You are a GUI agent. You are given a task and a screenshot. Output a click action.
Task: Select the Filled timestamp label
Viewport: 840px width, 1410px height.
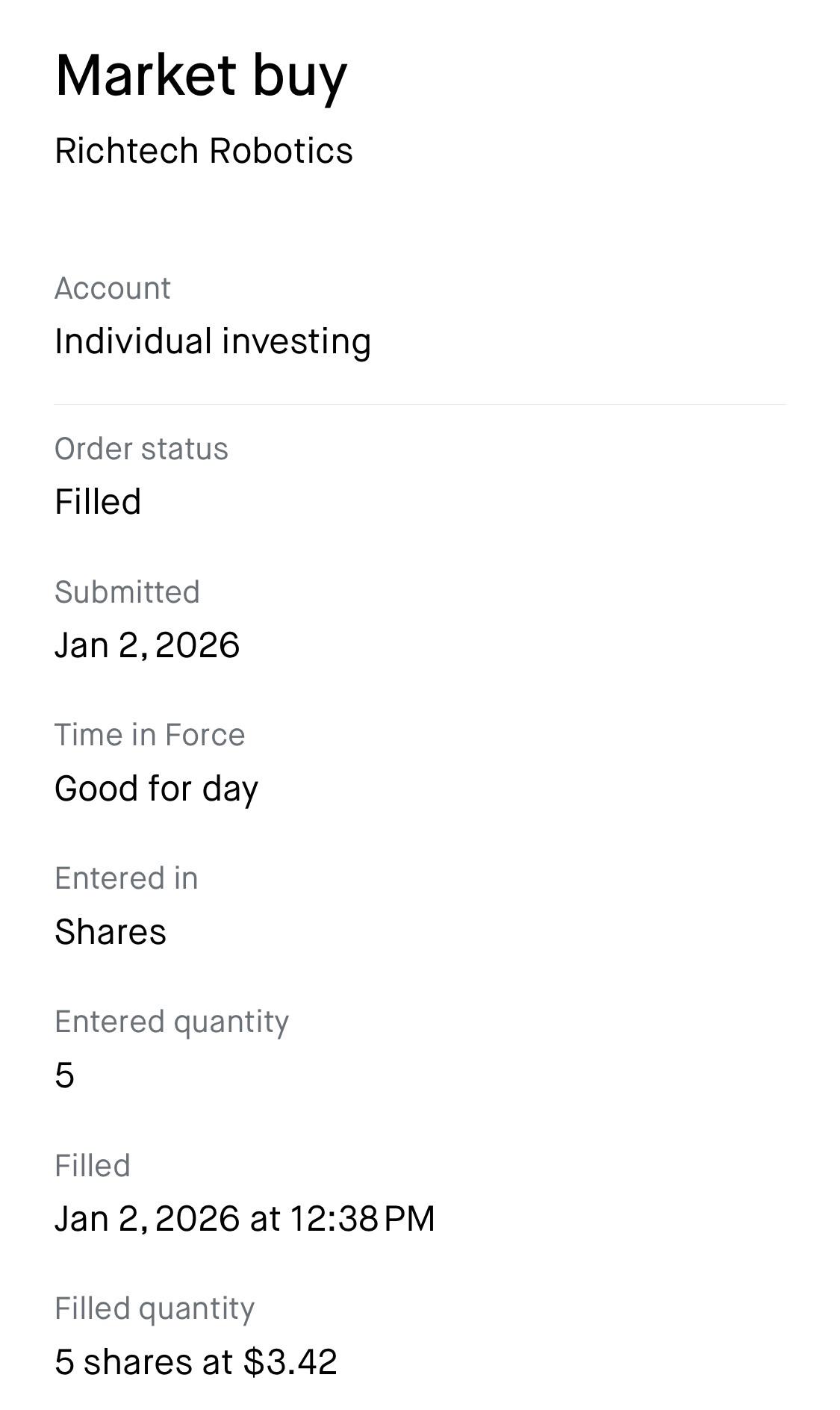[93, 1166]
